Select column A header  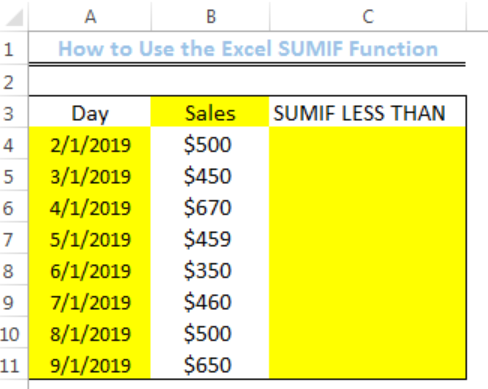[x=90, y=16]
